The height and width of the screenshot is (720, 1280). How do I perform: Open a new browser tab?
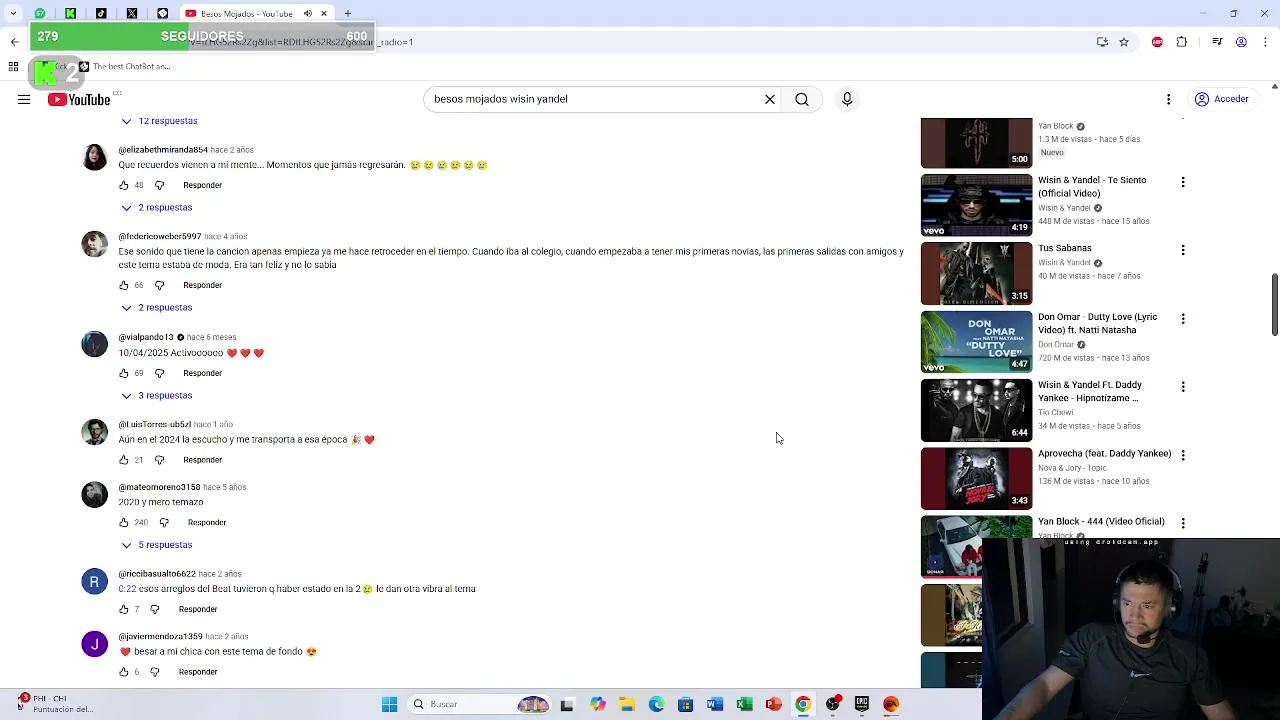[348, 13]
